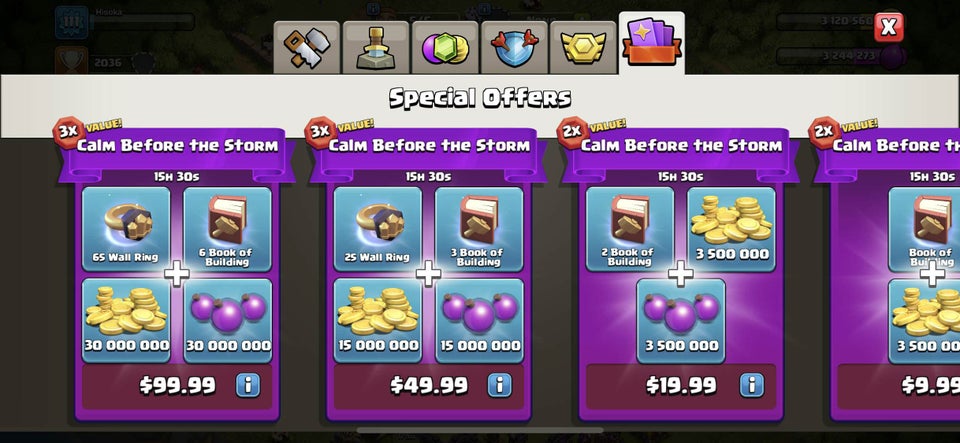The height and width of the screenshot is (443, 960).
Task: Open the gold pass badge tab
Action: [583, 48]
